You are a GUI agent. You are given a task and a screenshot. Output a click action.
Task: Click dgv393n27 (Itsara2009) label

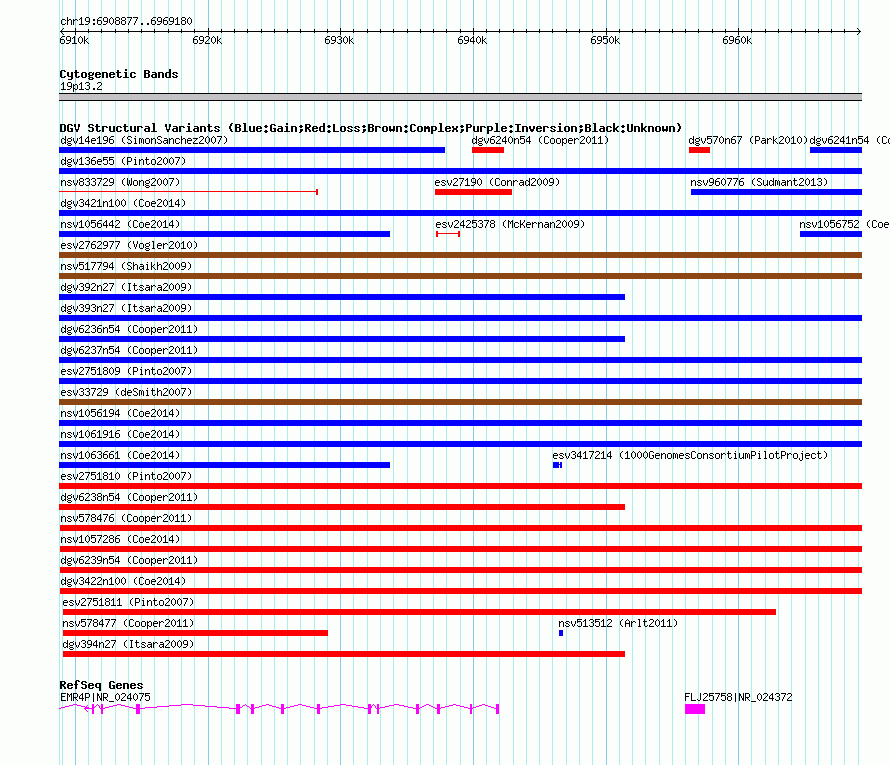[126, 308]
